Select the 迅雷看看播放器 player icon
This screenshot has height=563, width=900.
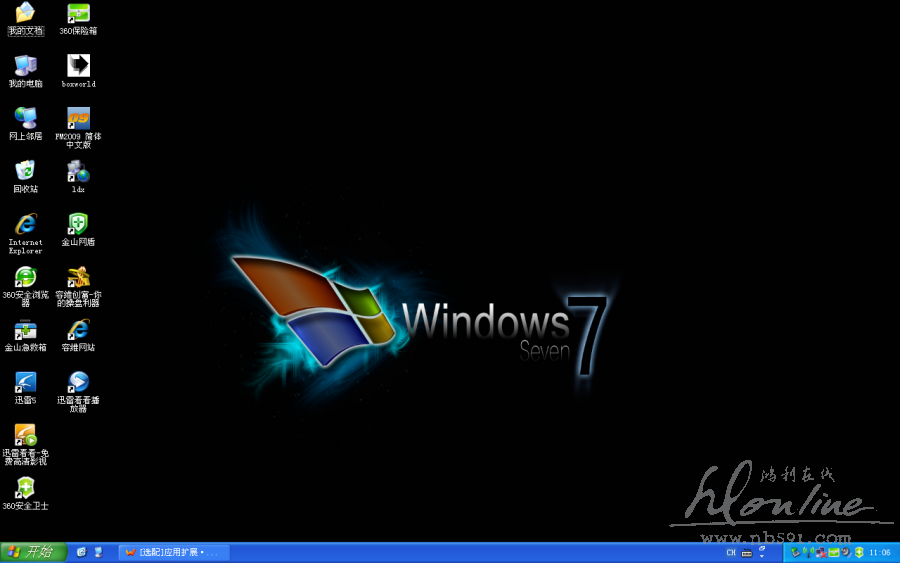pos(78,382)
